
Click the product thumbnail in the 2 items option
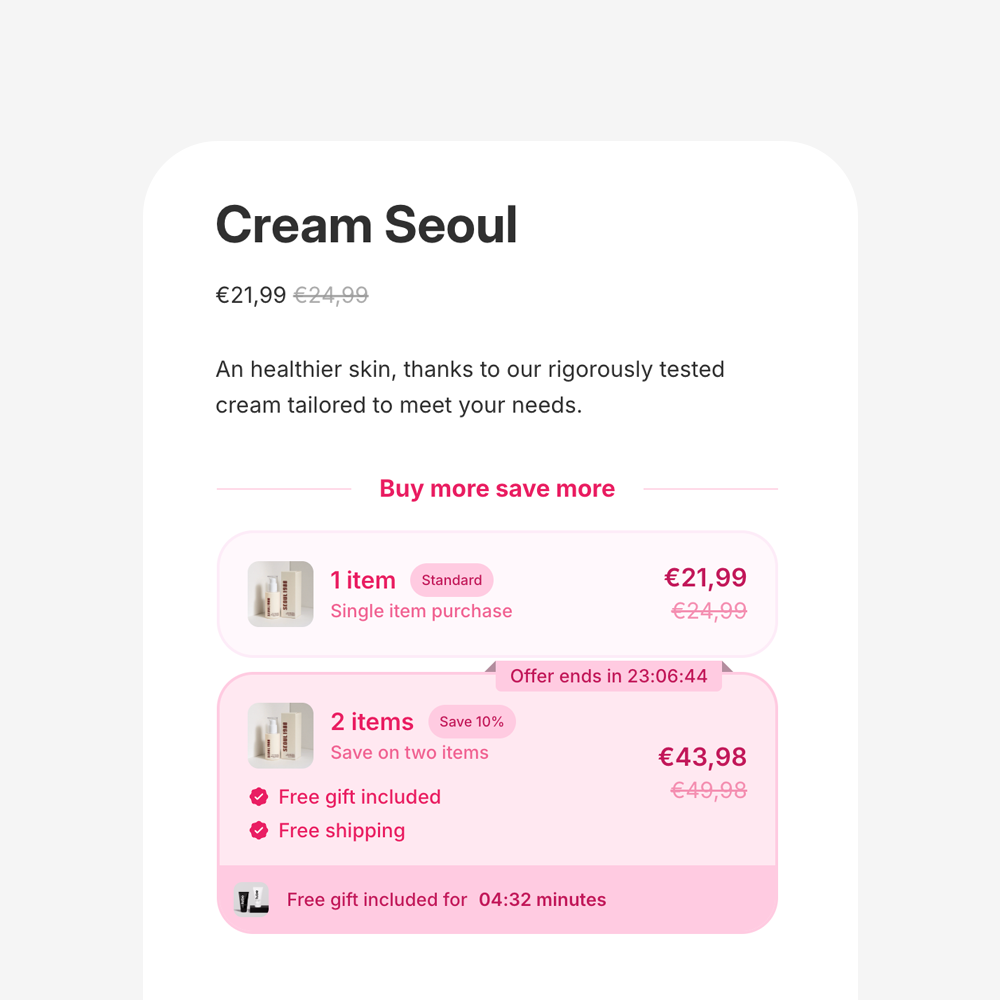tap(281, 736)
